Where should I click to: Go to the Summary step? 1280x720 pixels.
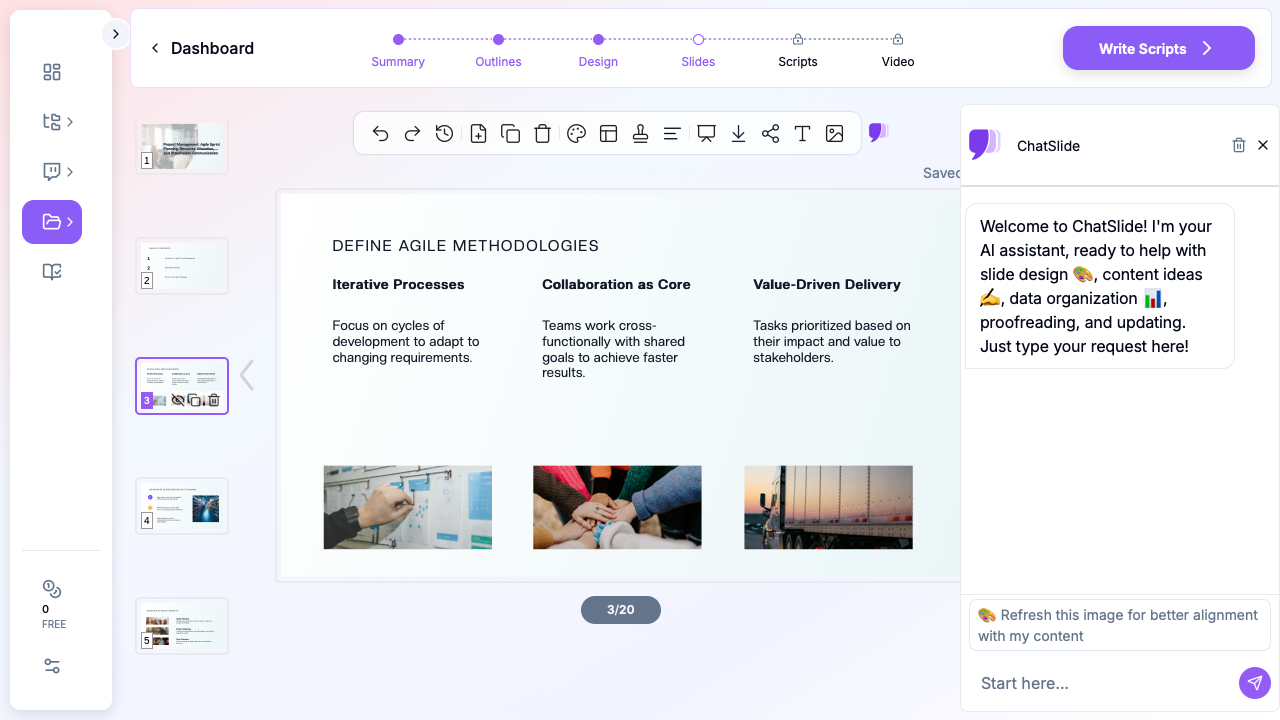click(x=398, y=61)
